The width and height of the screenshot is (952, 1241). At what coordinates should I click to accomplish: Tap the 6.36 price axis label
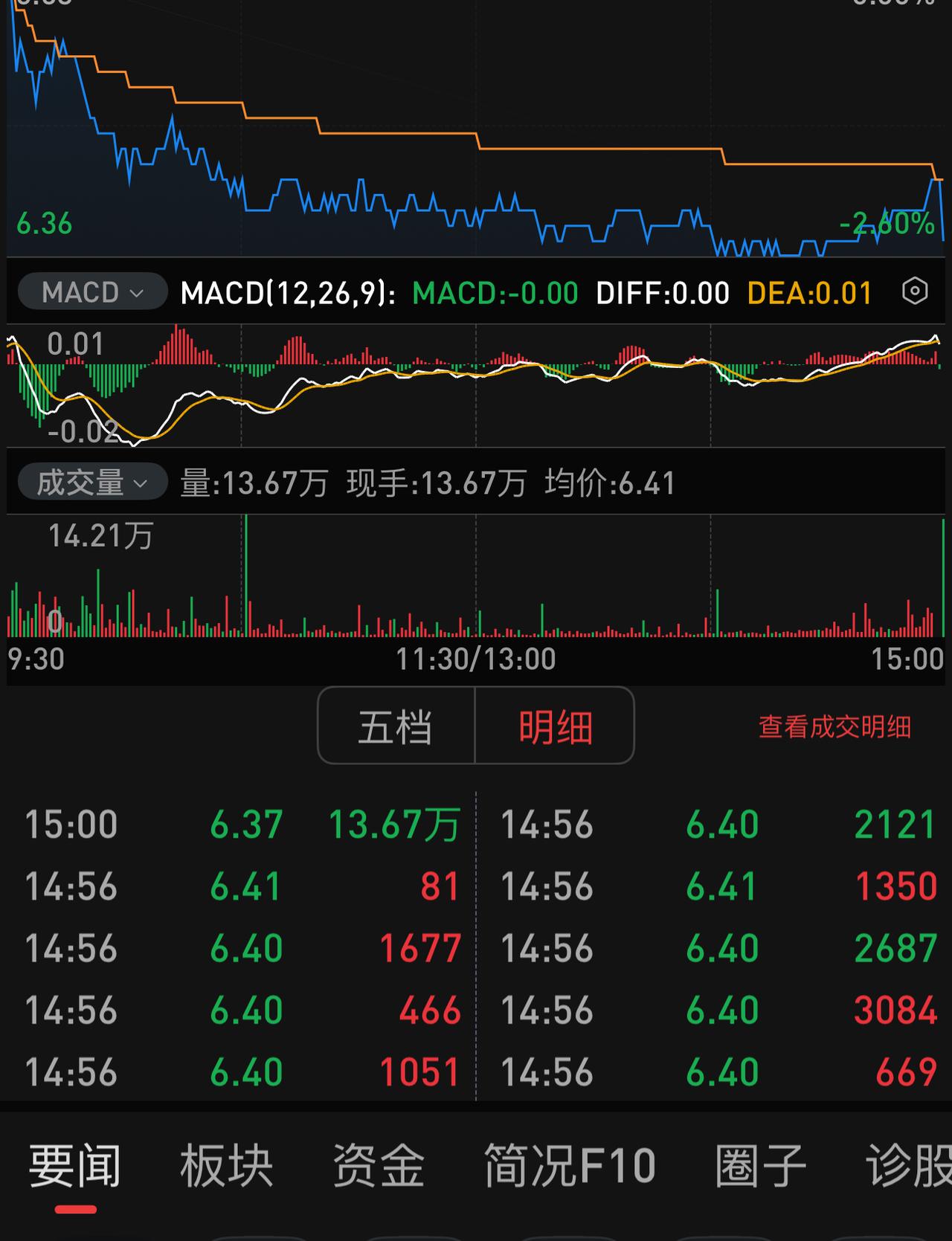pos(44,223)
